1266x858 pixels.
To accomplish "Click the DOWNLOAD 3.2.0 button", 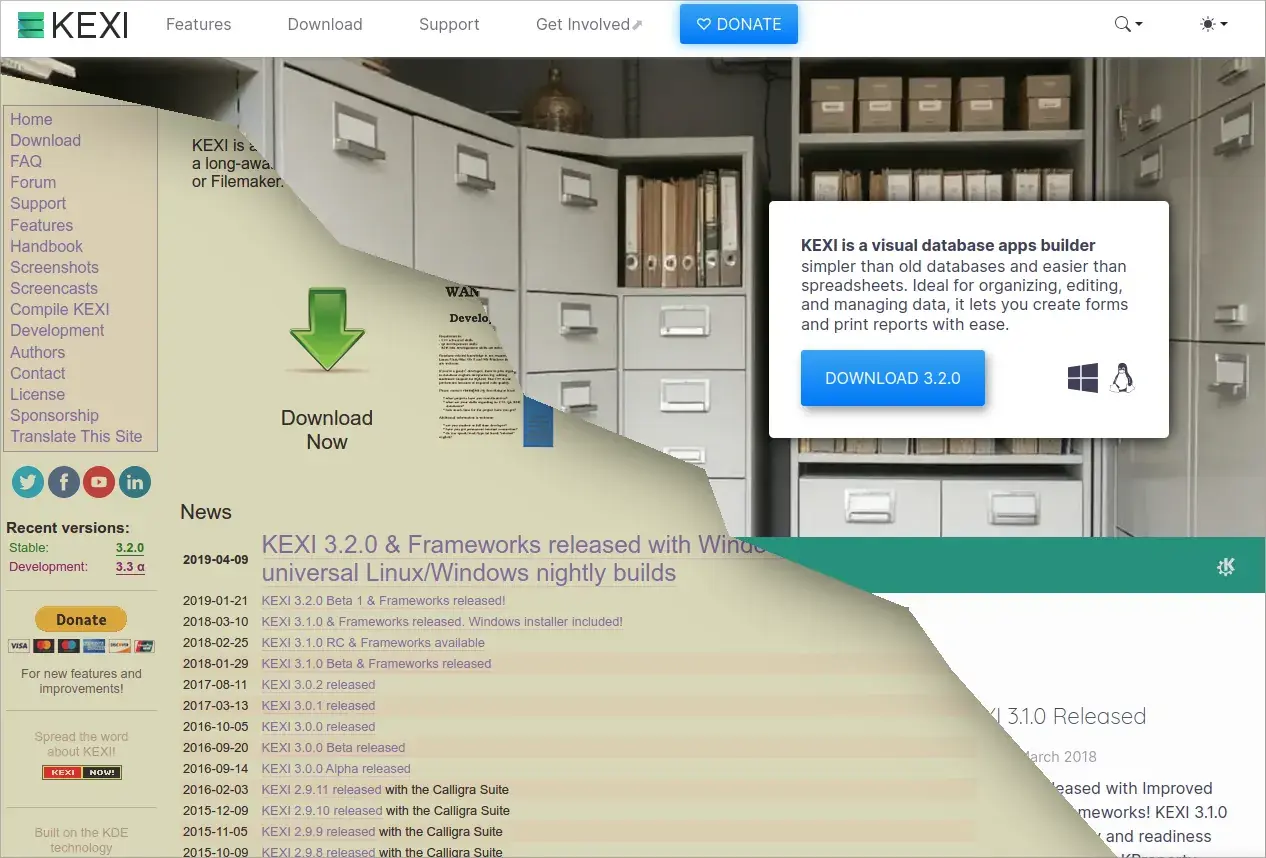I will pyautogui.click(x=893, y=378).
